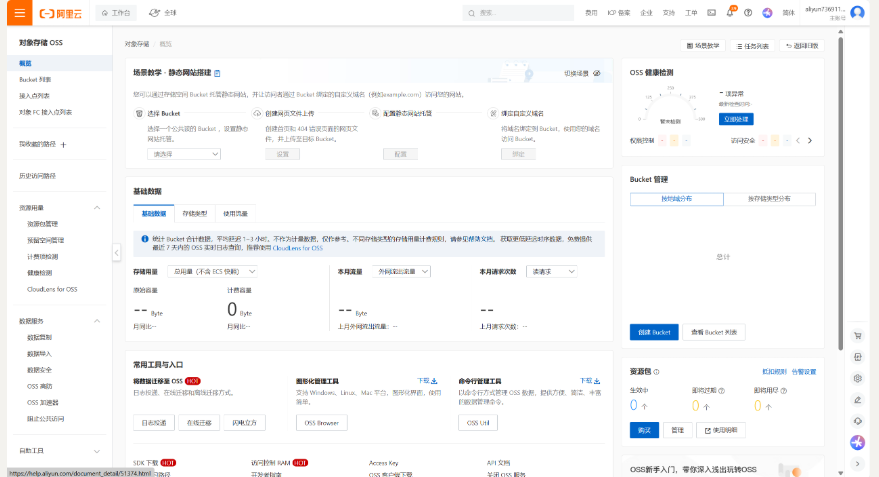Click the 购买 button in resource pack

tap(644, 430)
